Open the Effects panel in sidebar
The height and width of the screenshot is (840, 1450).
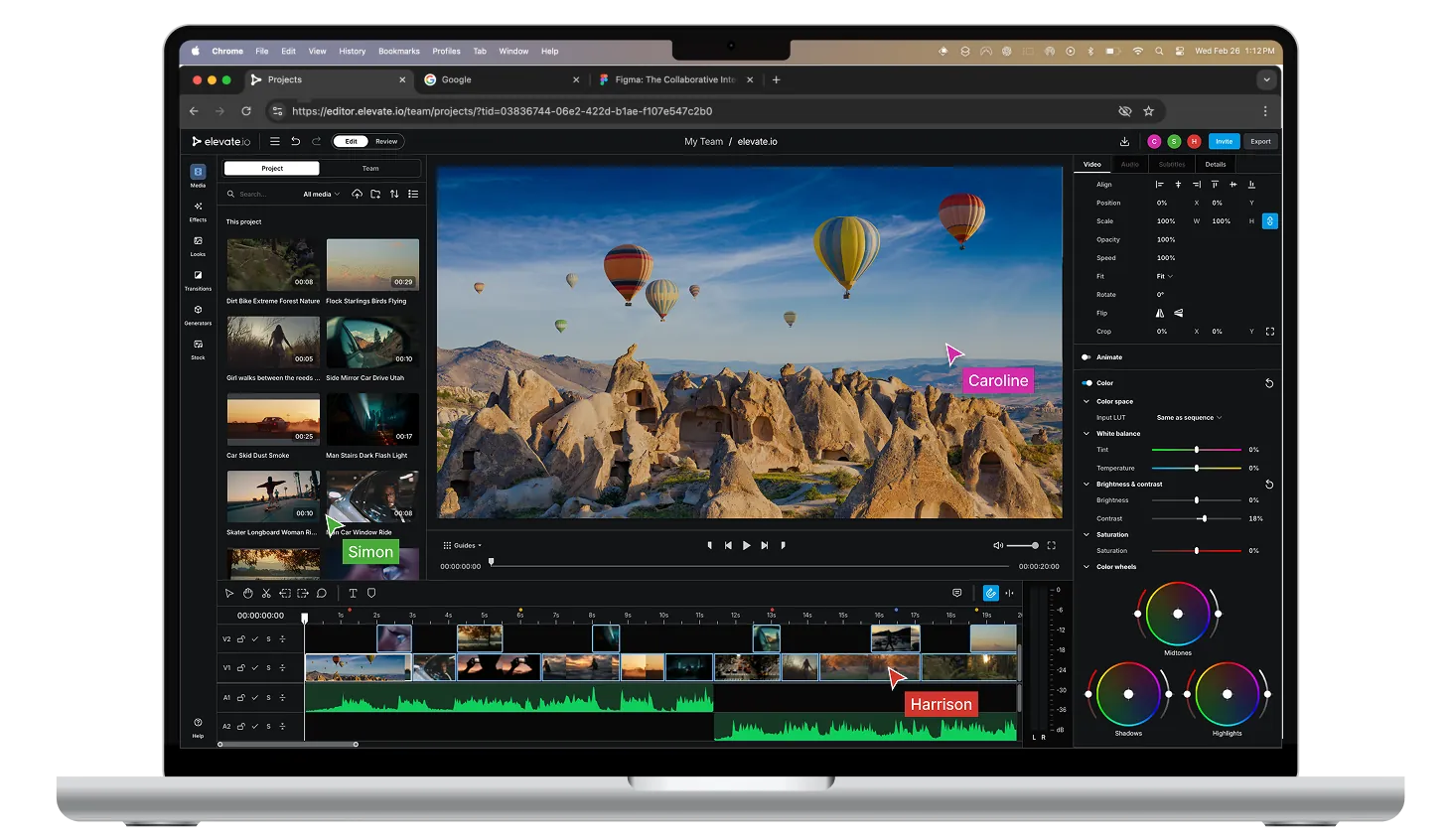(198, 211)
